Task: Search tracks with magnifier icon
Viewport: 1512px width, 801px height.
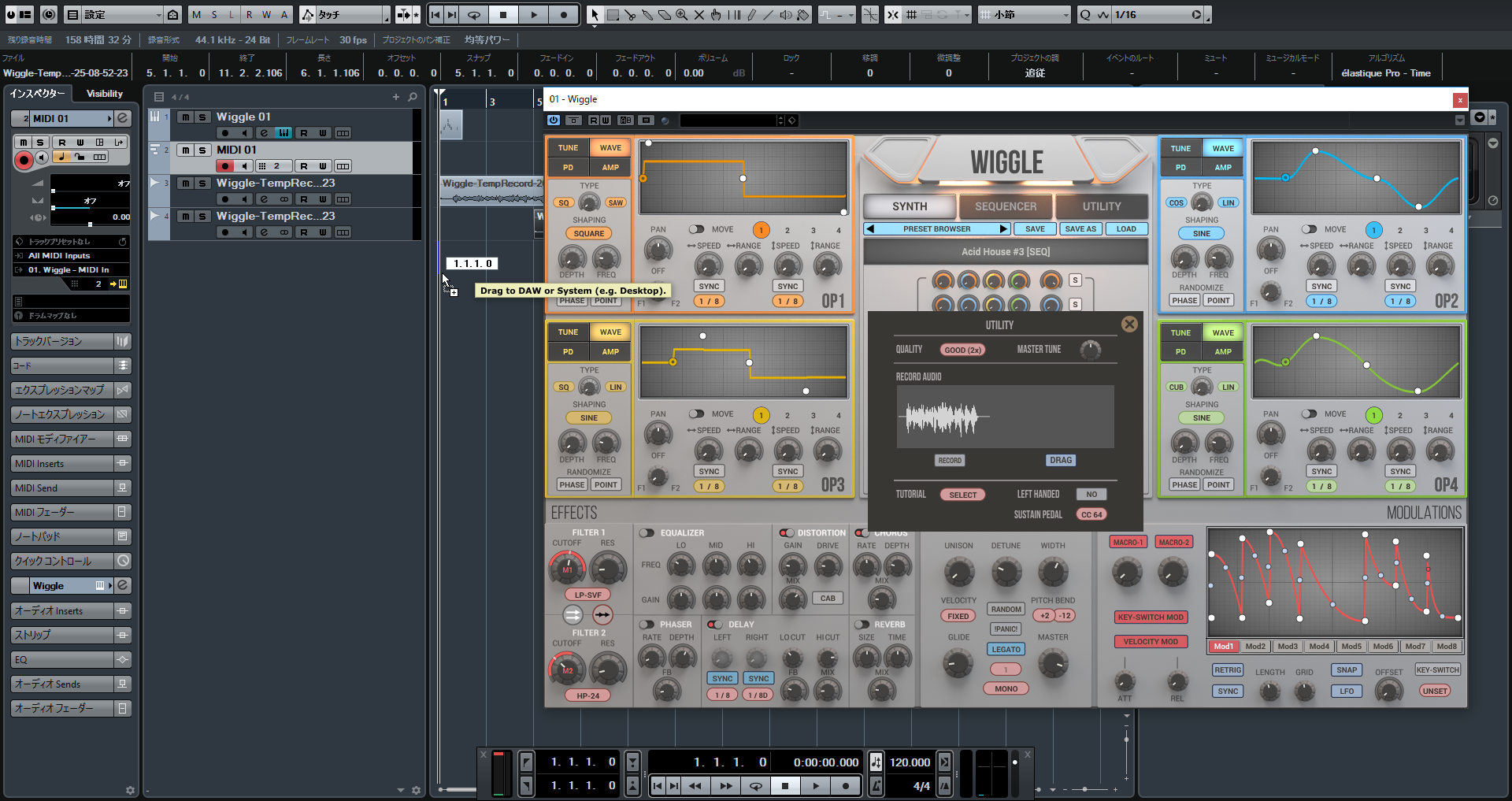Action: (x=413, y=97)
